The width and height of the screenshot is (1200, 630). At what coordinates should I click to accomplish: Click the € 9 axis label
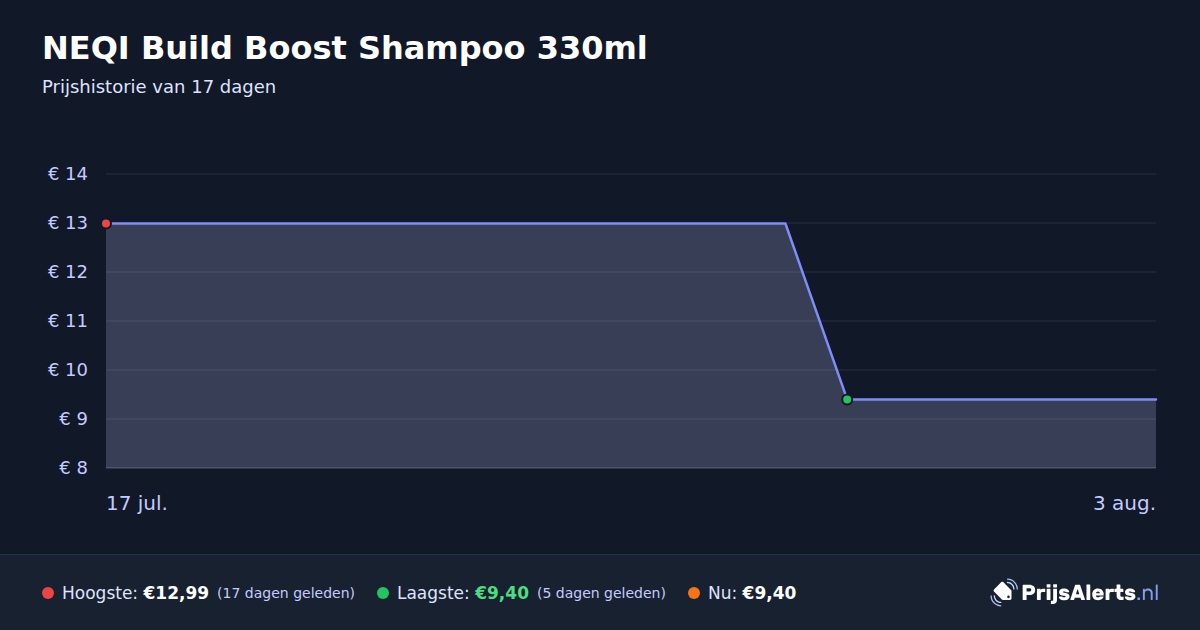tap(74, 419)
